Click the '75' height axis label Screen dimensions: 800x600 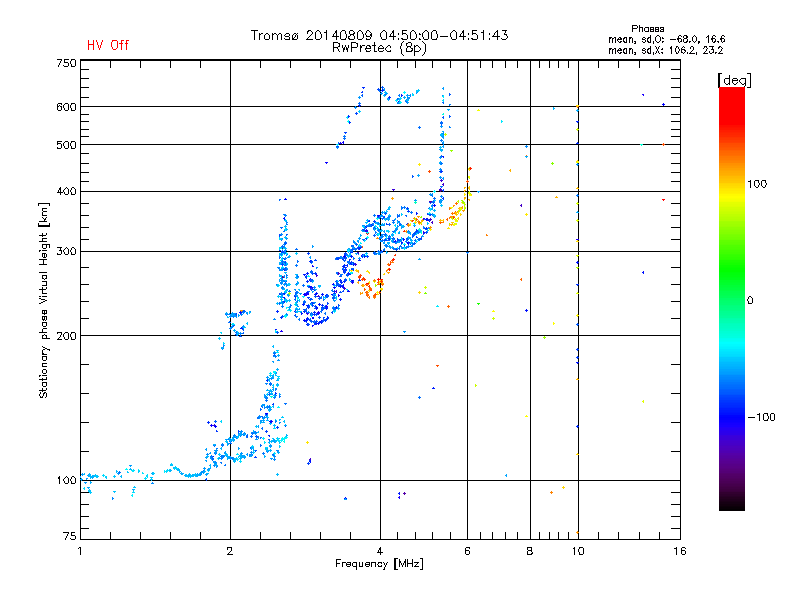click(x=70, y=536)
